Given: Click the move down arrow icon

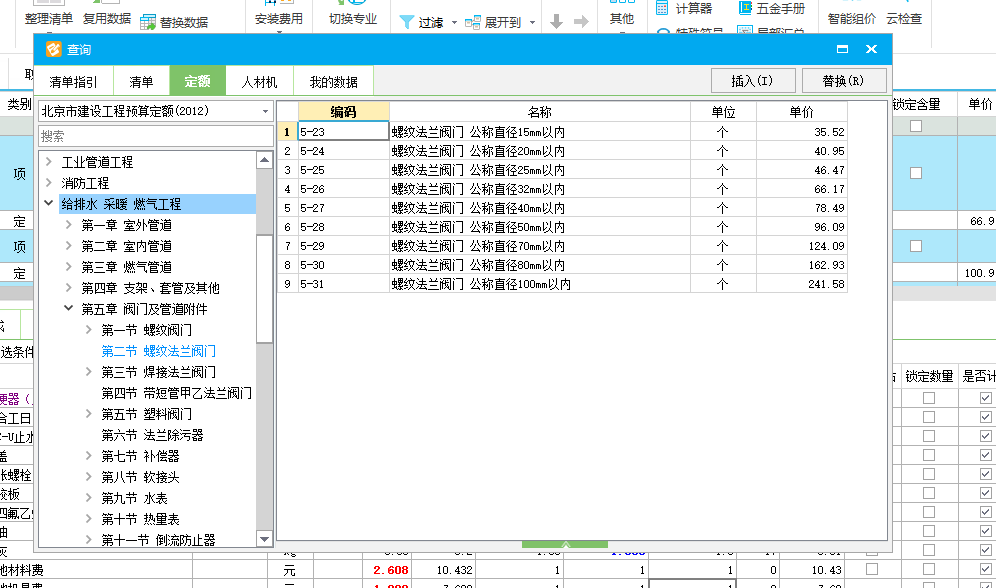Looking at the screenshot, I should 556,22.
